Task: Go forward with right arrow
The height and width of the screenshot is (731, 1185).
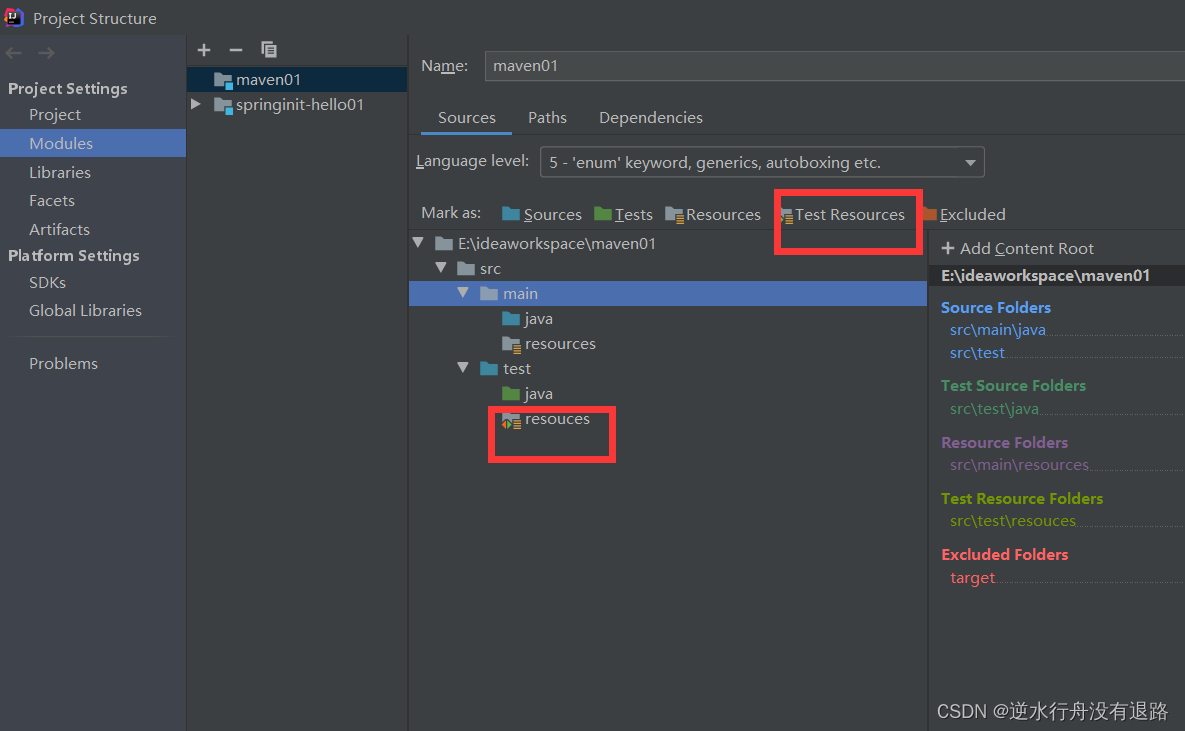Action: 46,53
